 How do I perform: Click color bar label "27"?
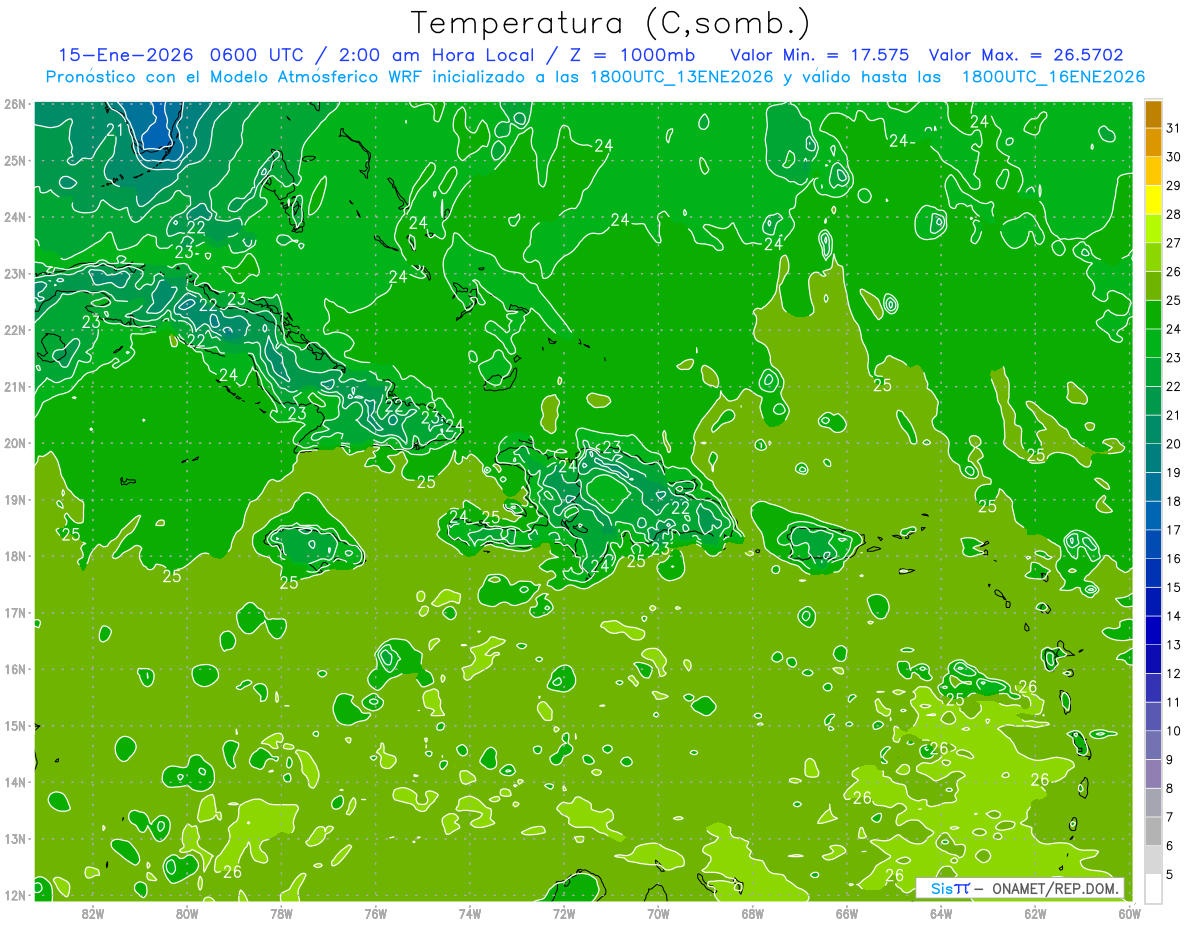click(1173, 244)
